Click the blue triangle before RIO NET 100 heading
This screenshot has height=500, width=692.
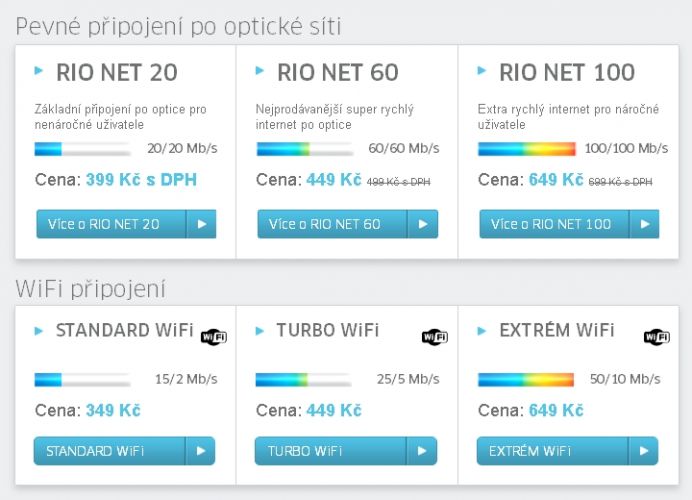[x=482, y=70]
